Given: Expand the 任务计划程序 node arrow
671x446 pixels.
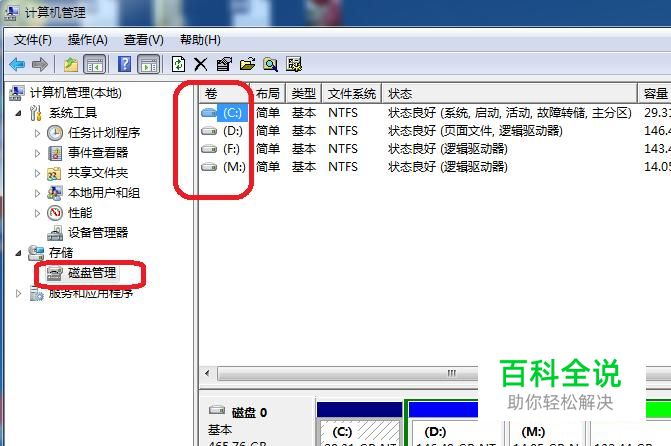Looking at the screenshot, I should pyautogui.click(x=37, y=134).
